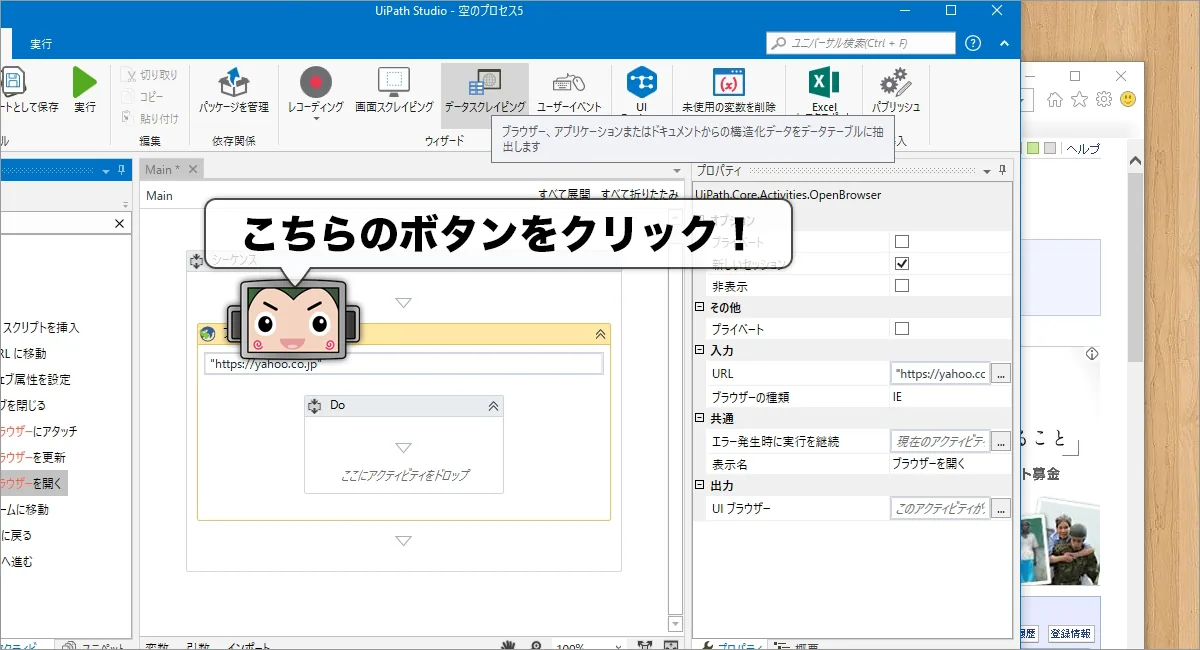Click the Excel export icon in ribbon
1200x650 pixels.
coord(824,82)
